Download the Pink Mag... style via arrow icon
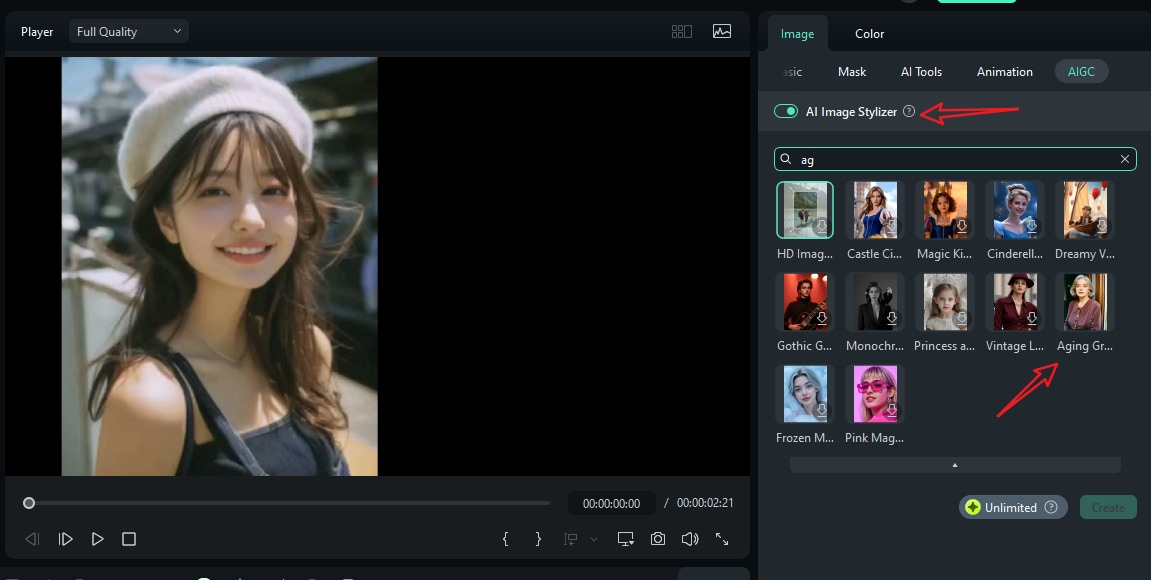 pyautogui.click(x=892, y=410)
